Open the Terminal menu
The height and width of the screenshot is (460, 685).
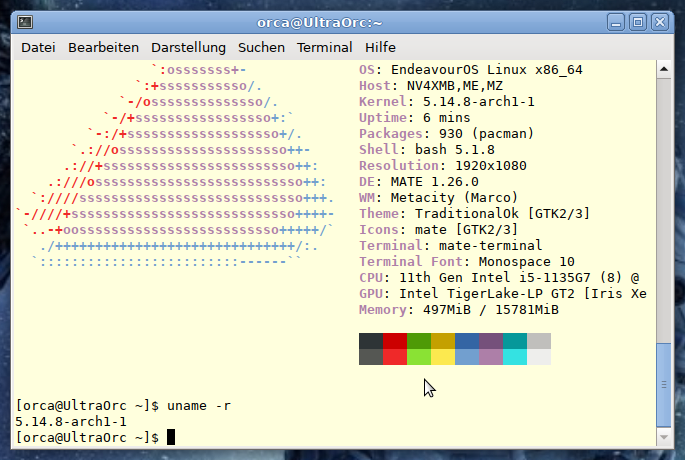pos(325,47)
